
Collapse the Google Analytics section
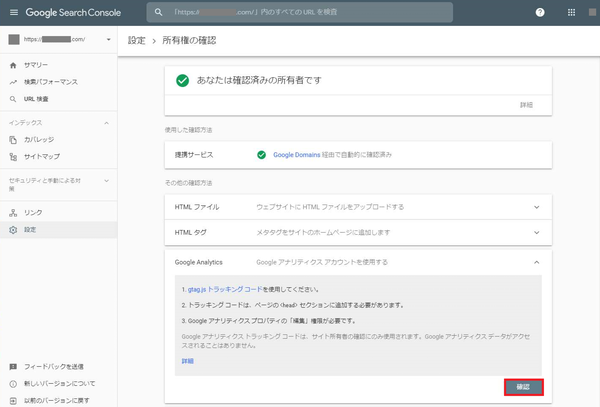[x=536, y=262]
